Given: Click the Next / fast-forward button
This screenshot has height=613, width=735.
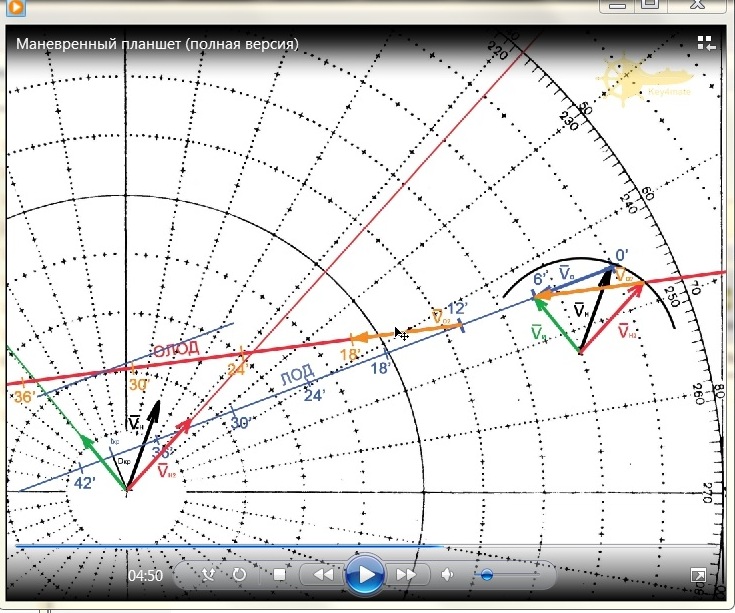Looking at the screenshot, I should [x=406, y=575].
